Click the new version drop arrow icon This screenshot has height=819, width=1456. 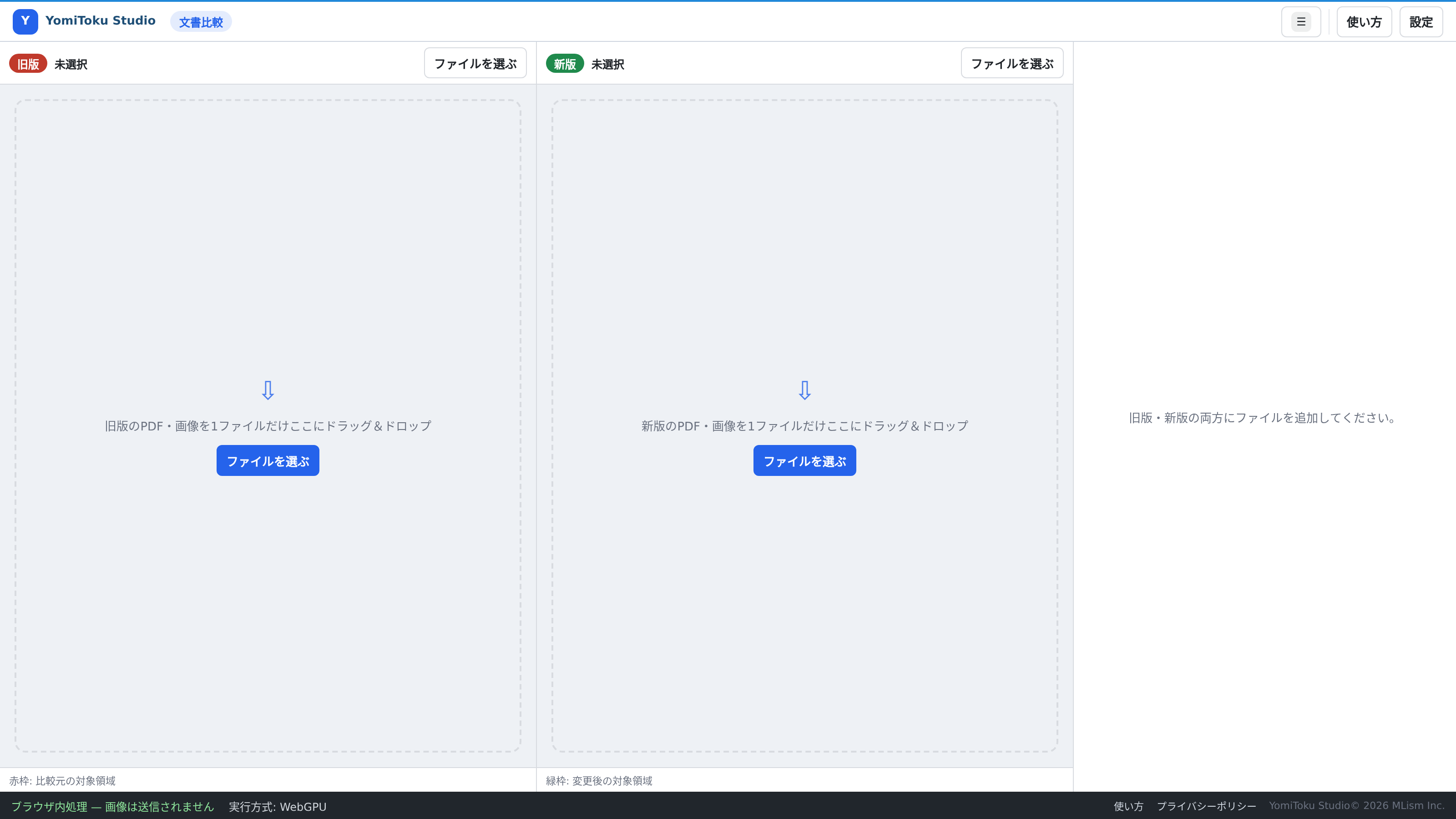click(x=805, y=390)
